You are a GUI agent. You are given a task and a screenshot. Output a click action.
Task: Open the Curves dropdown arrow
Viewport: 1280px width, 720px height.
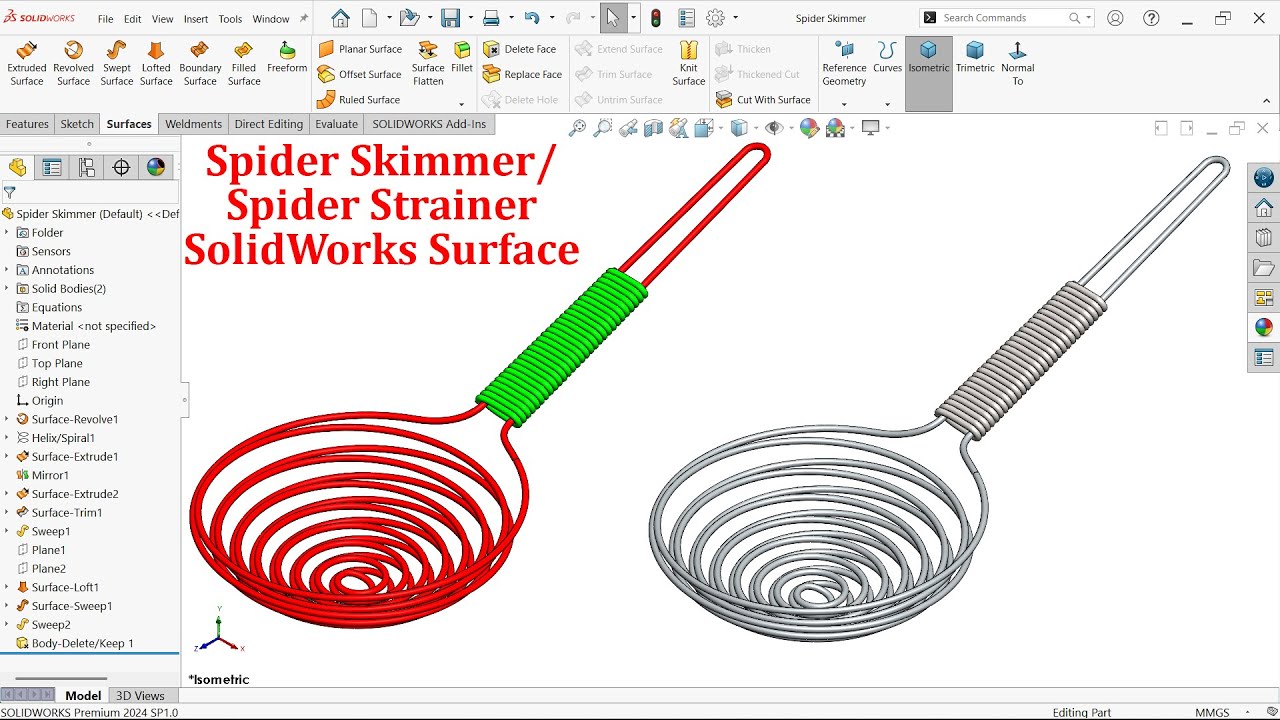point(887,104)
